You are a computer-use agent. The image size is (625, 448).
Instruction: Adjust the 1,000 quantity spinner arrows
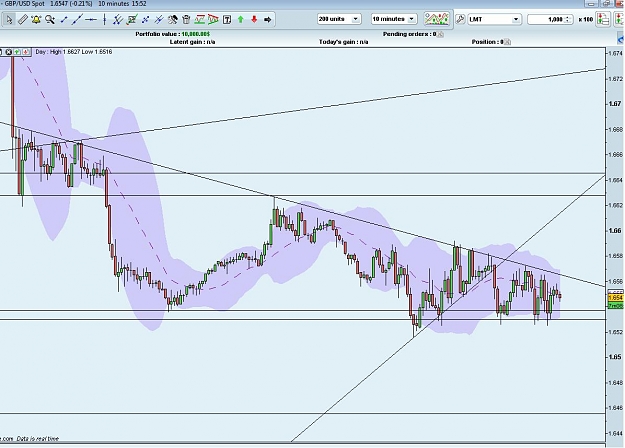pos(568,19)
